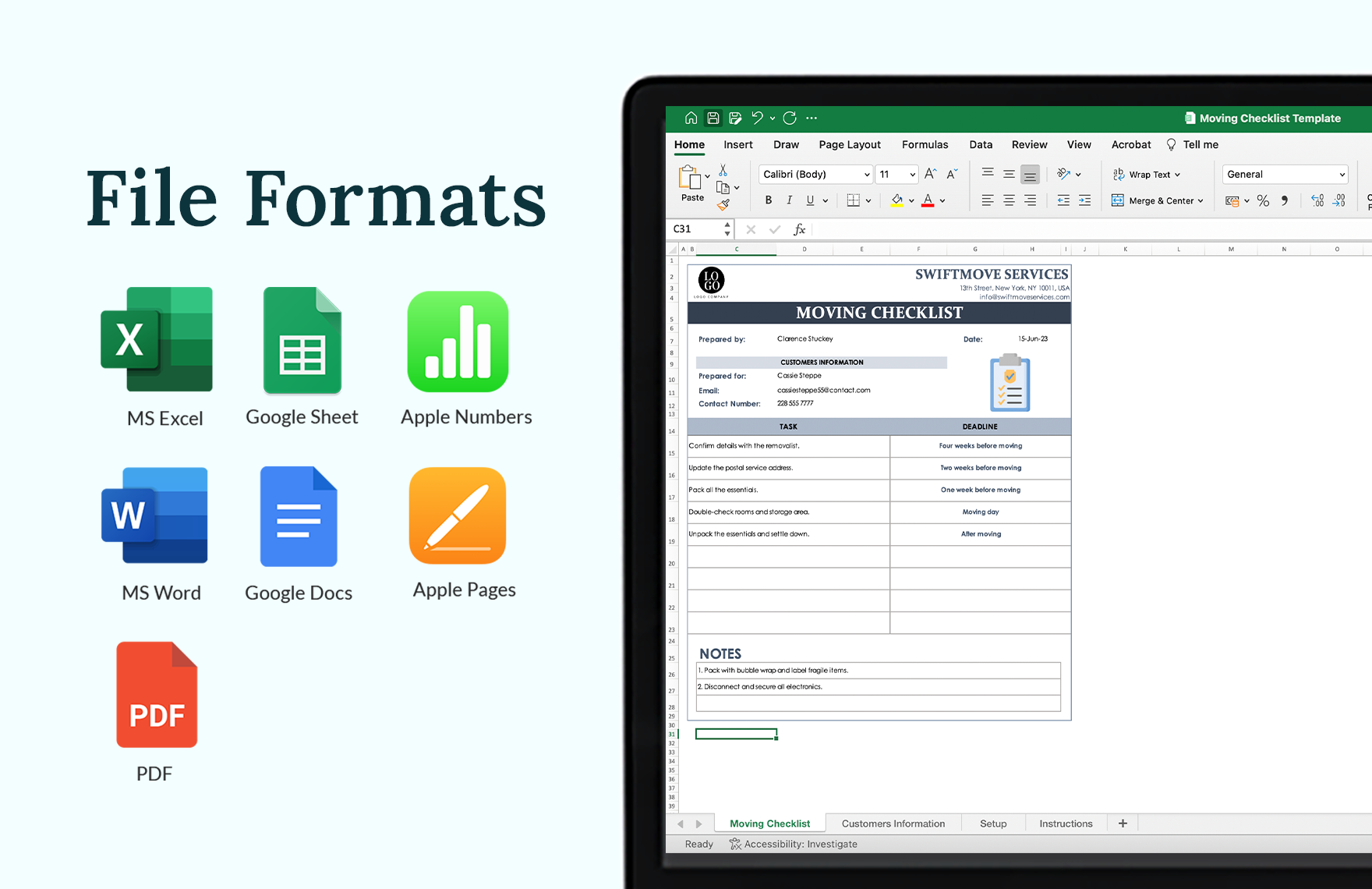Click the Save As pencil-disk icon
The height and width of the screenshot is (889, 1372).
[735, 118]
